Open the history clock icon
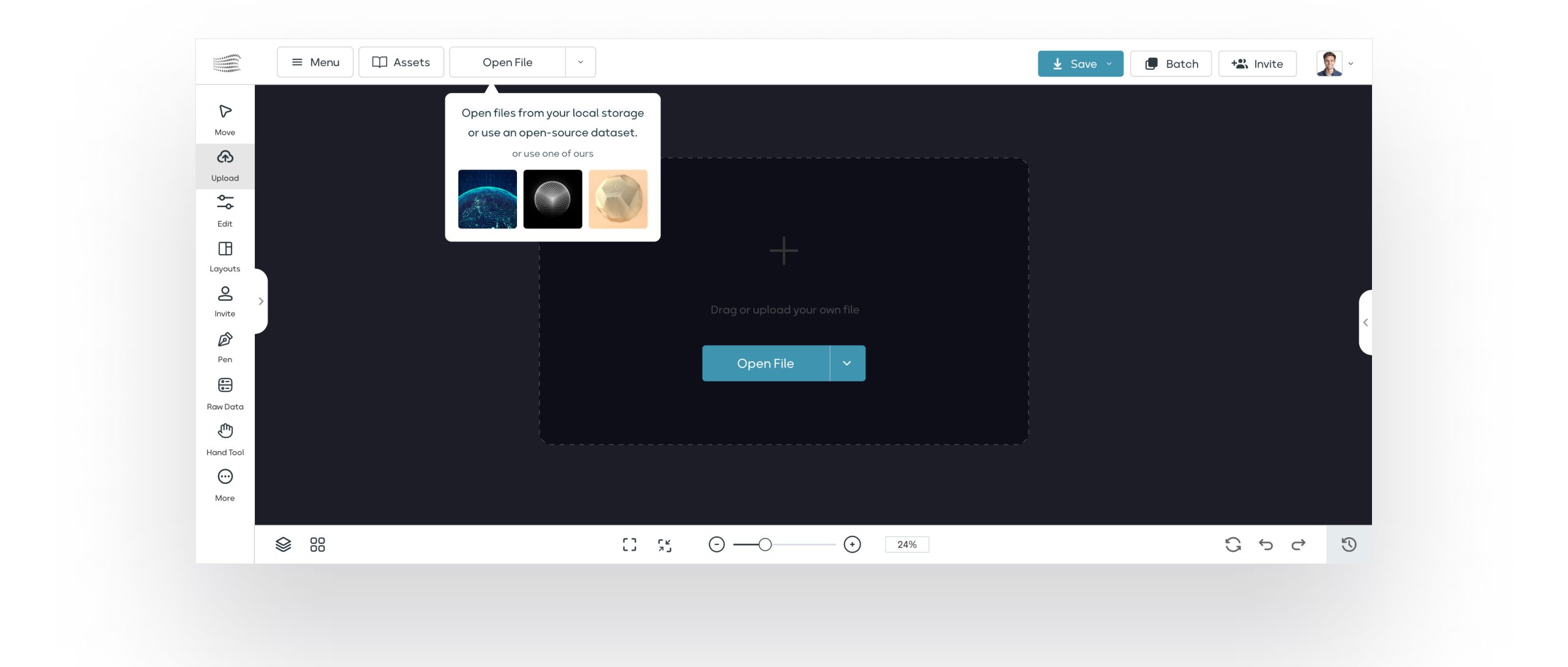This screenshot has height=667, width=1568. tap(1349, 545)
